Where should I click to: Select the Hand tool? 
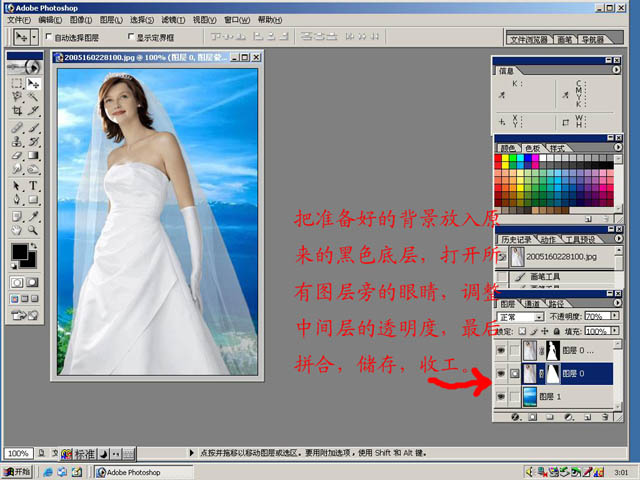click(x=16, y=230)
